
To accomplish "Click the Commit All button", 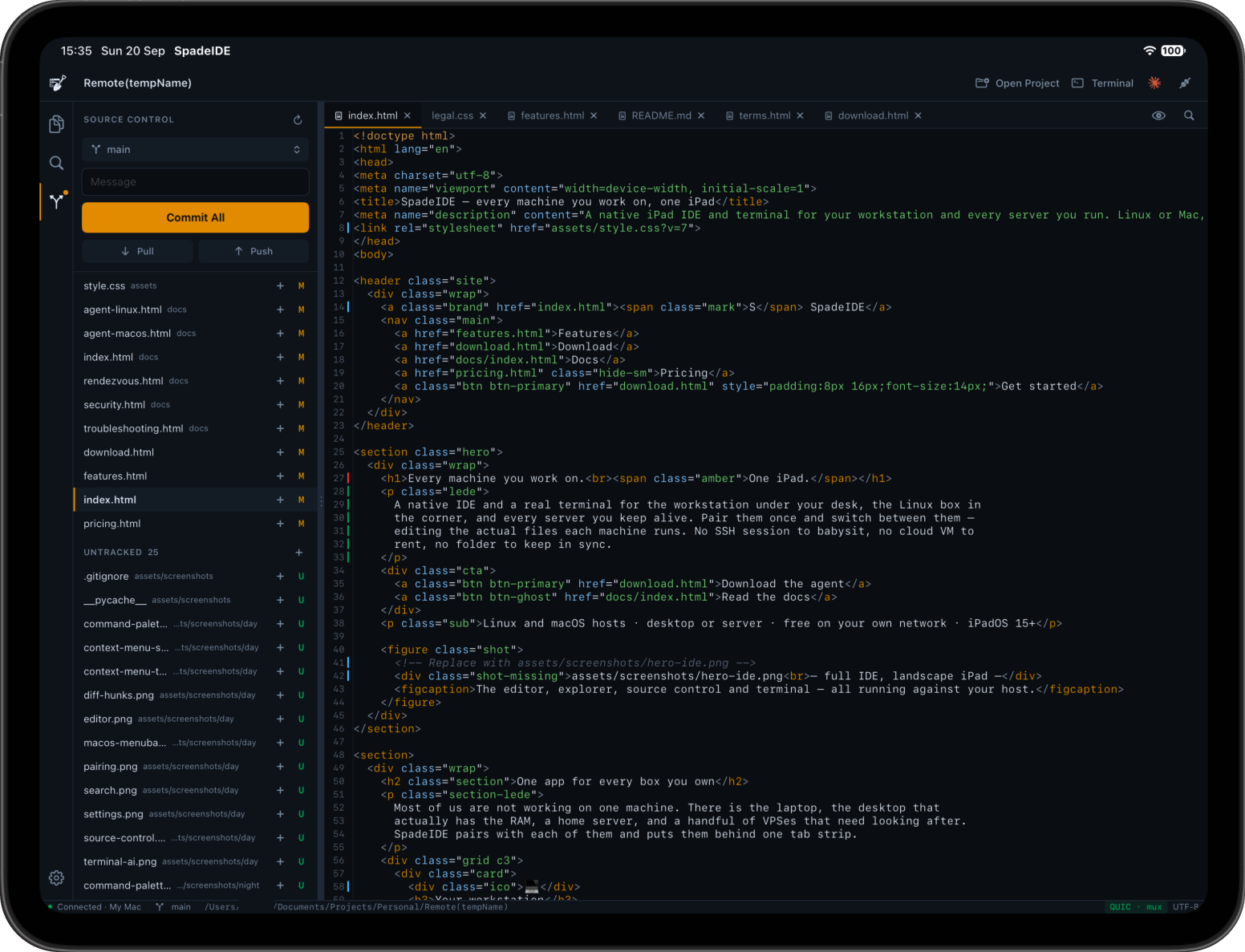I will [196, 217].
